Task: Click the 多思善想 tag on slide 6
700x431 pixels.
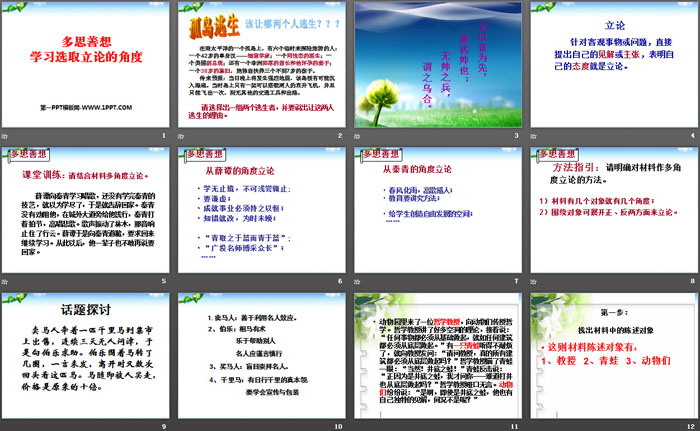Action: 205,155
